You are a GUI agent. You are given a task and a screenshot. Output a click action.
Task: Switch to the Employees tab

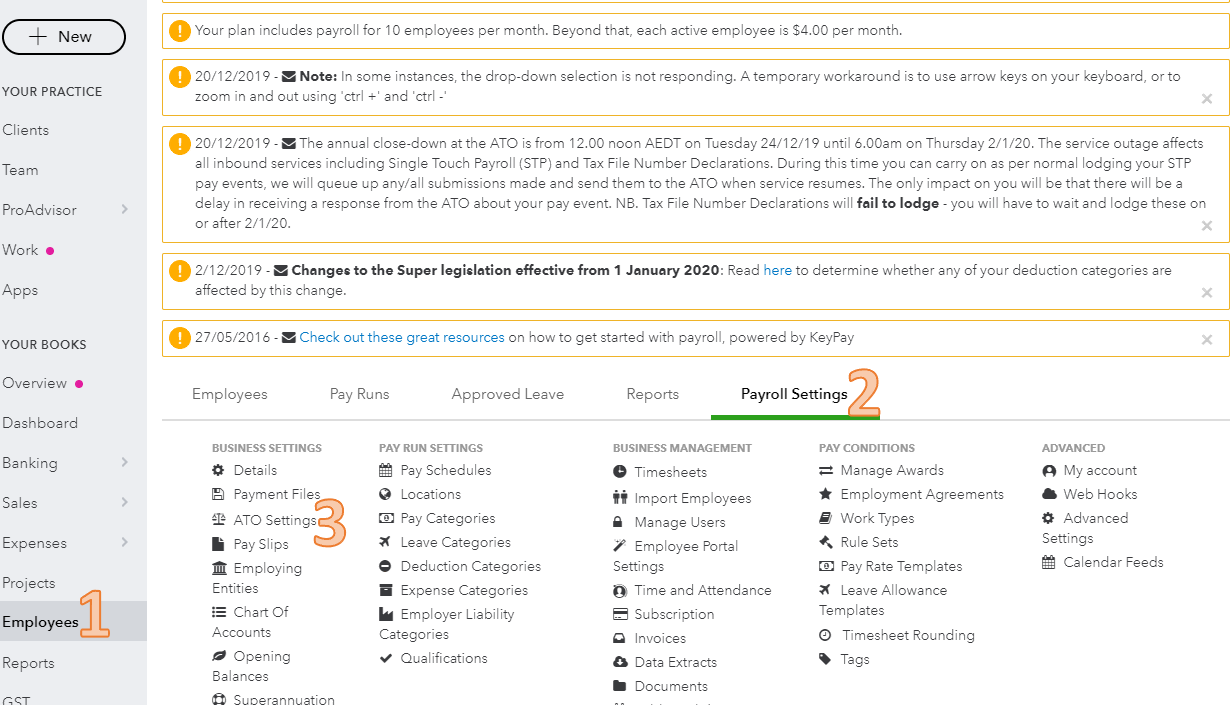(230, 394)
